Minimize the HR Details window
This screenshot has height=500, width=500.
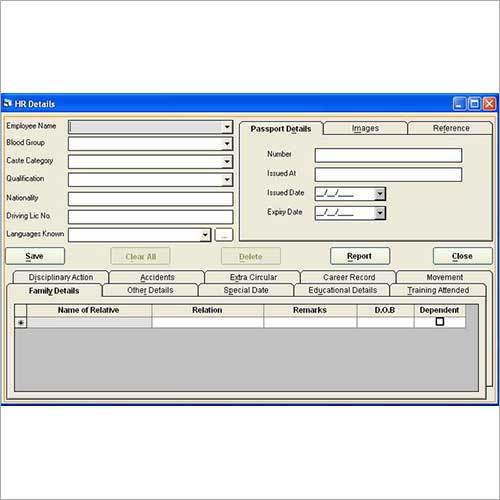[x=459, y=104]
